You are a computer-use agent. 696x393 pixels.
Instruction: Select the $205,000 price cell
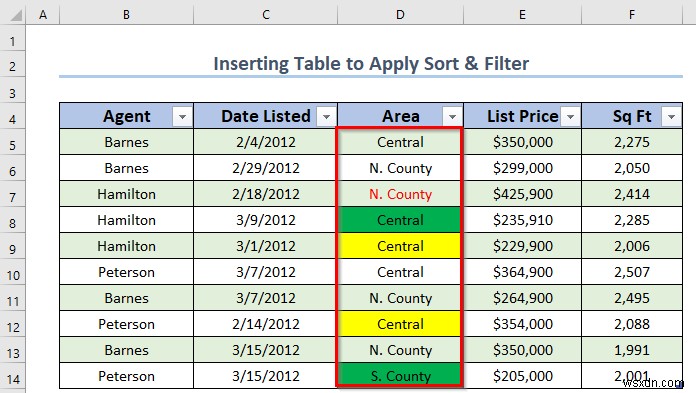pyautogui.click(x=522, y=376)
